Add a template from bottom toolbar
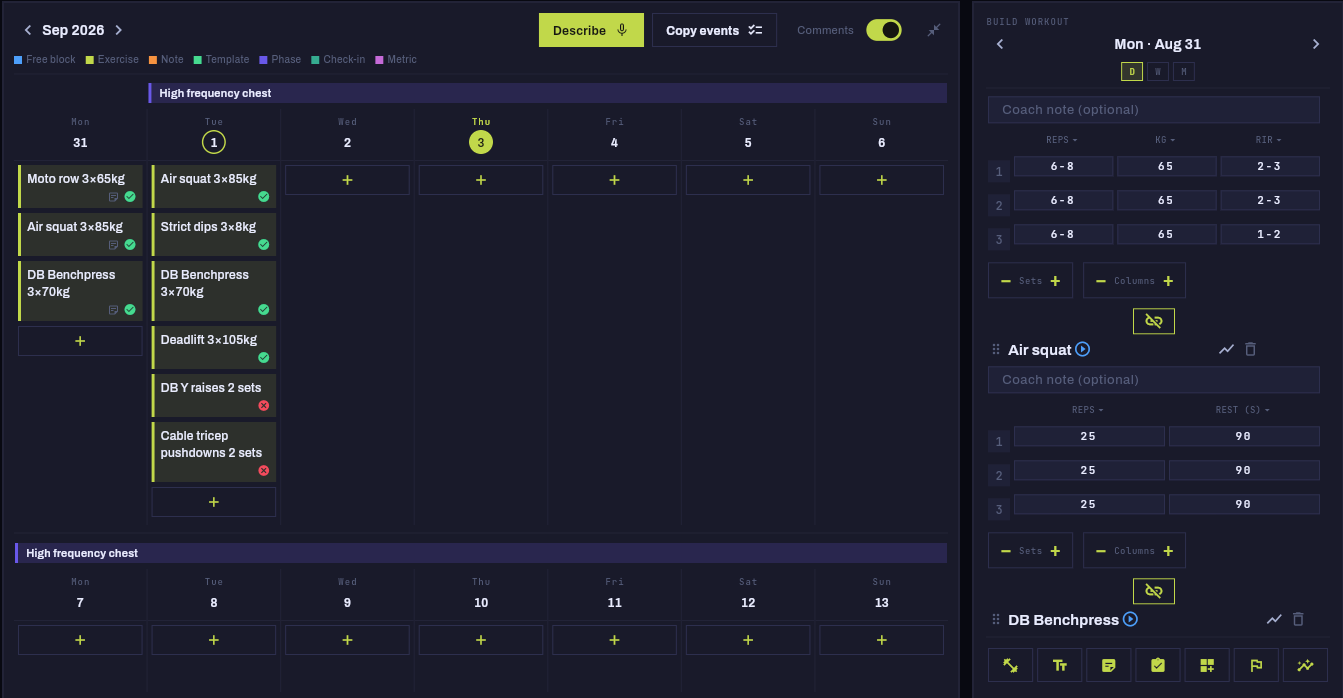The image size is (1343, 698). (1206, 665)
